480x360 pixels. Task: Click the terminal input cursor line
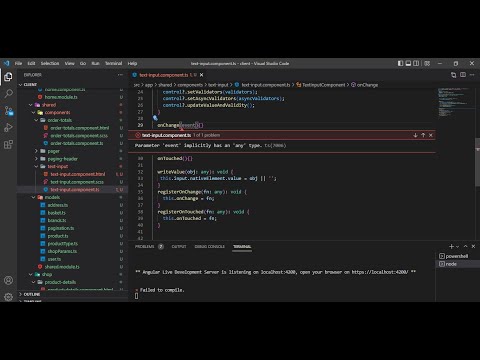point(136,296)
